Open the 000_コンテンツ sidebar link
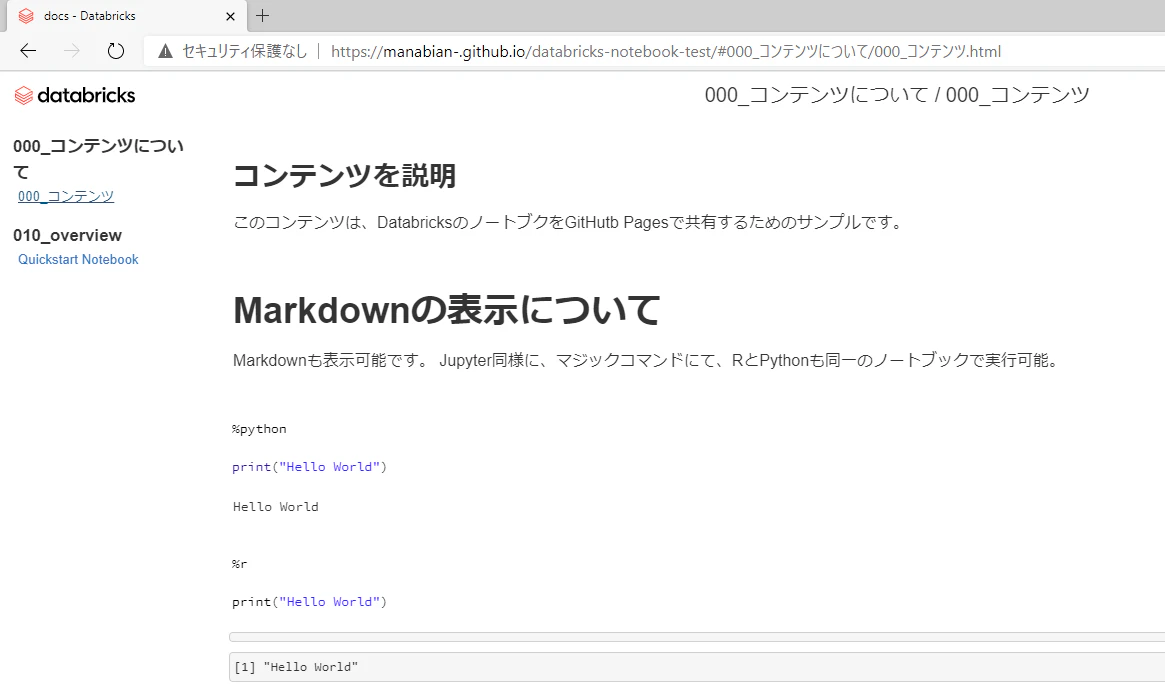This screenshot has width=1165, height=686. (x=66, y=196)
